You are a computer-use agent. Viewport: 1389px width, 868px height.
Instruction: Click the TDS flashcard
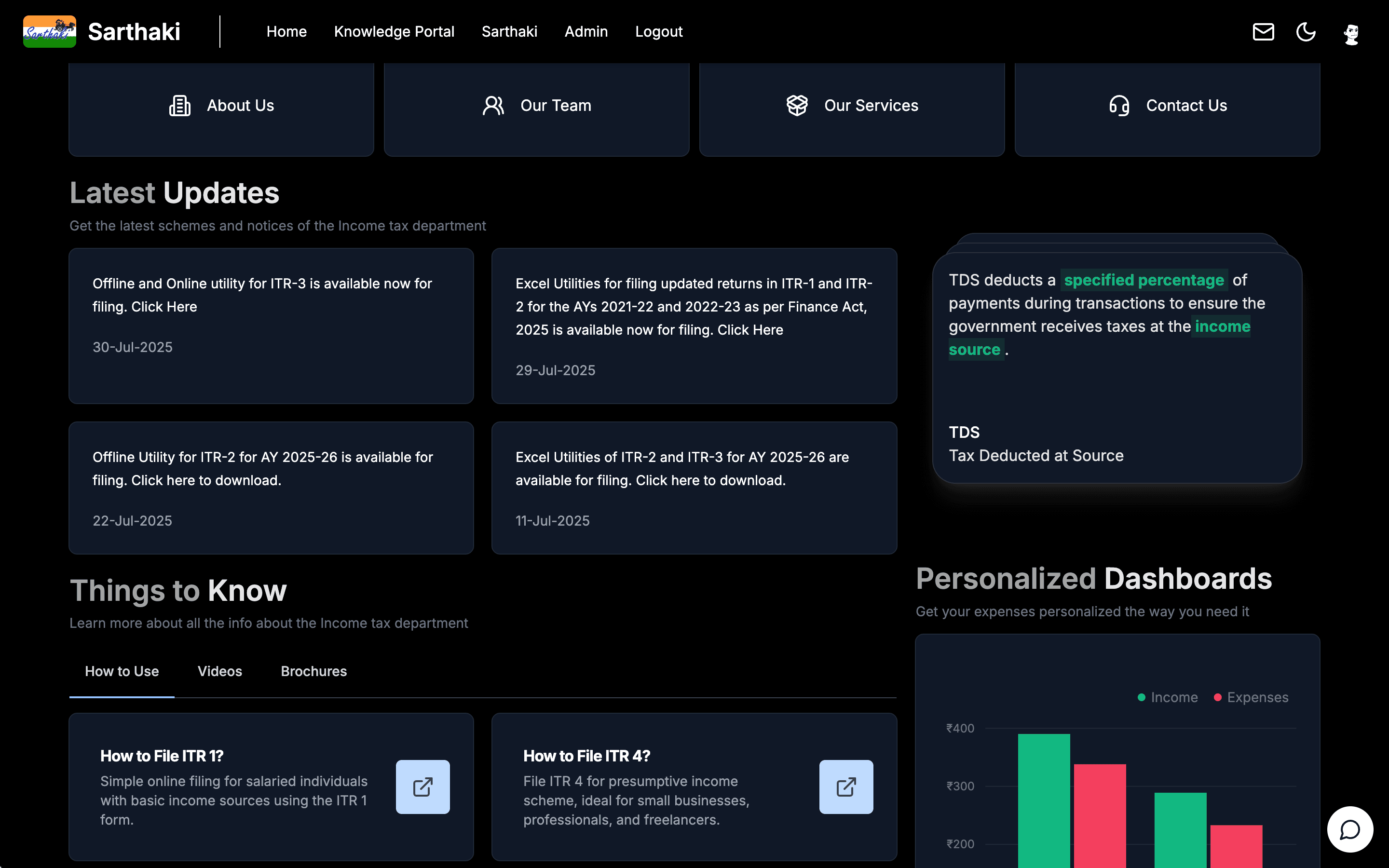click(x=1117, y=367)
